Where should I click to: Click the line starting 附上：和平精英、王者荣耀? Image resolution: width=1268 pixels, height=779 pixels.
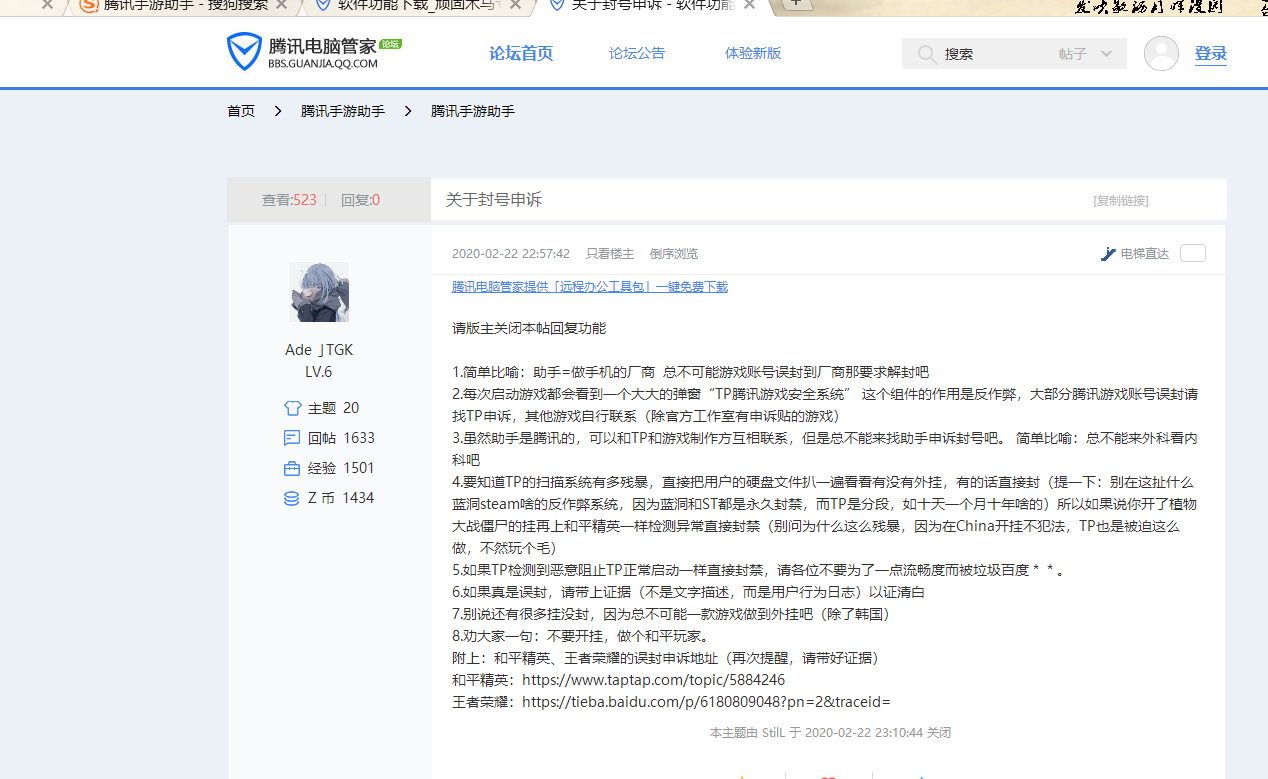[665, 658]
